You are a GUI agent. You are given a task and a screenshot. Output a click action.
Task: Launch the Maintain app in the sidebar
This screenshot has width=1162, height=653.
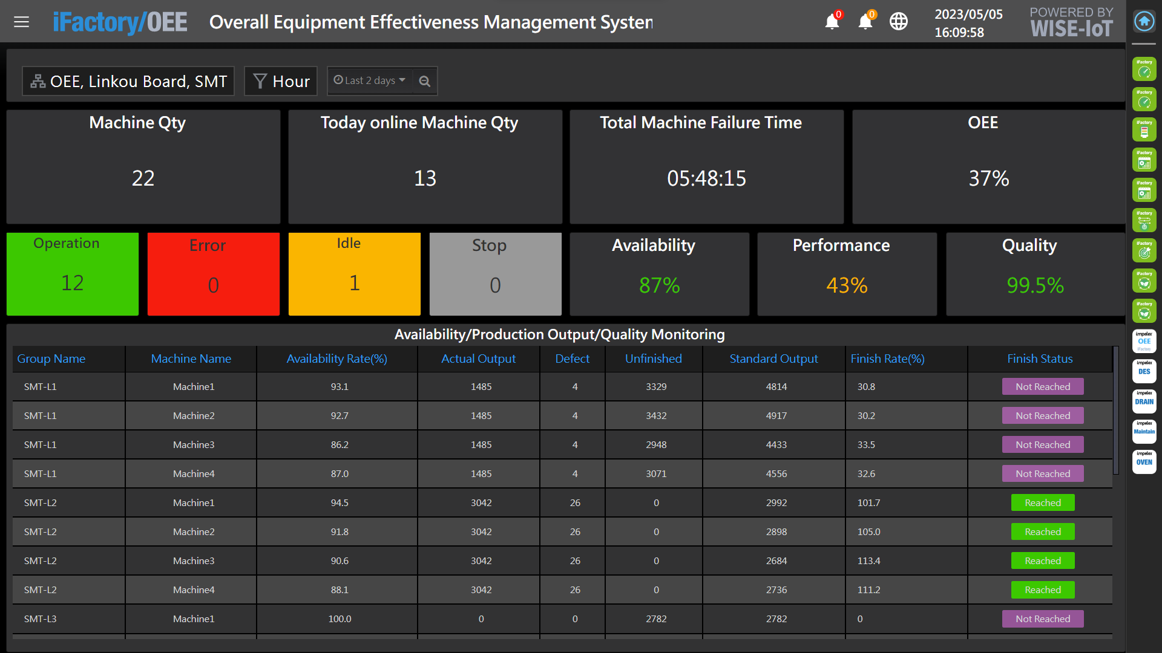coord(1144,431)
